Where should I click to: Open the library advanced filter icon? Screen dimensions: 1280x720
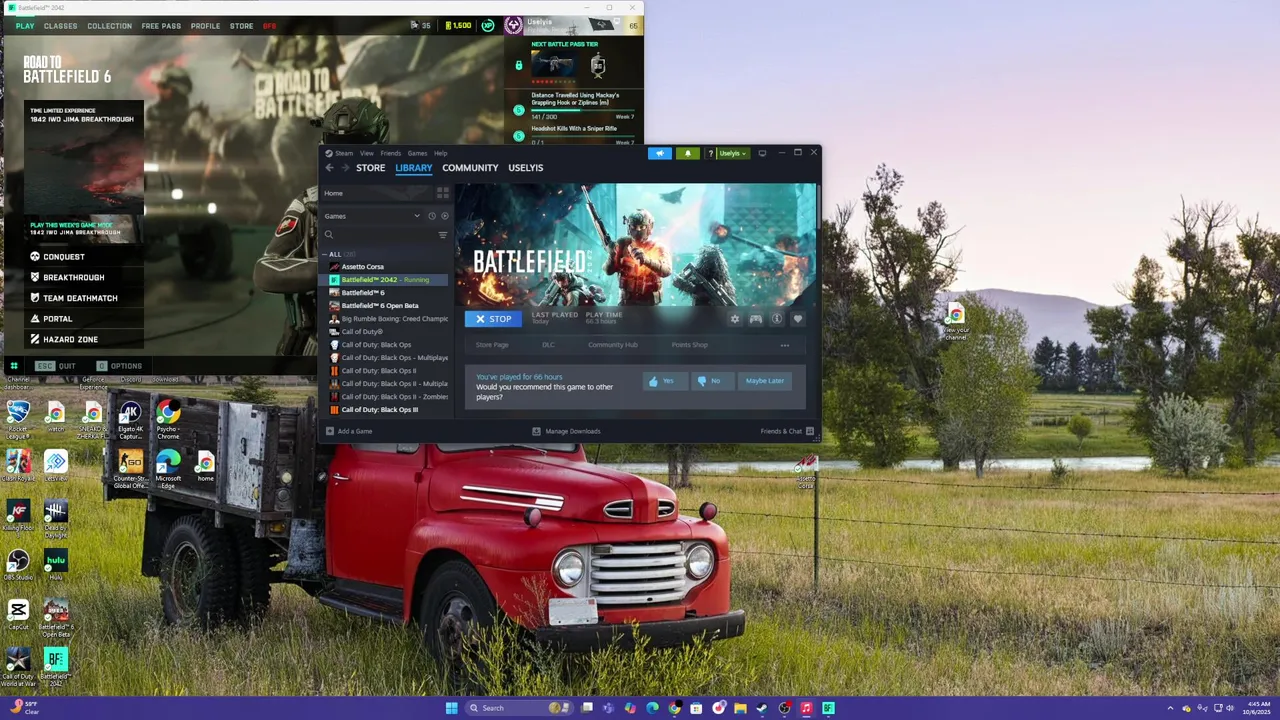443,235
